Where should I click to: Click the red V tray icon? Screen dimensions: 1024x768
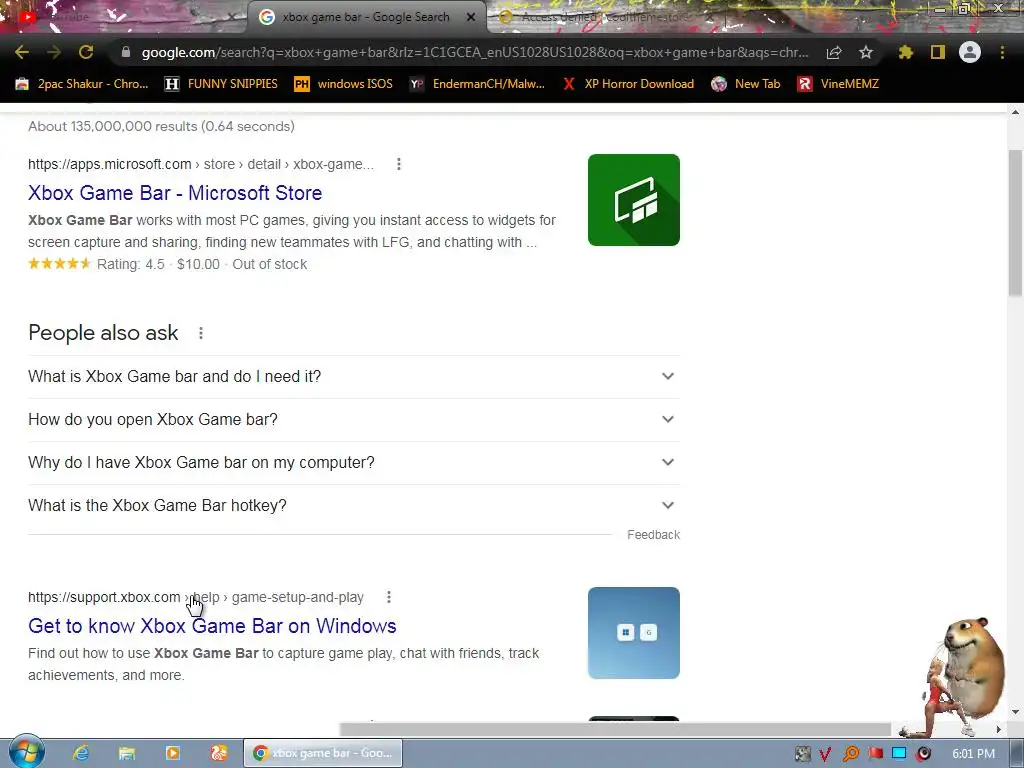[x=825, y=754]
